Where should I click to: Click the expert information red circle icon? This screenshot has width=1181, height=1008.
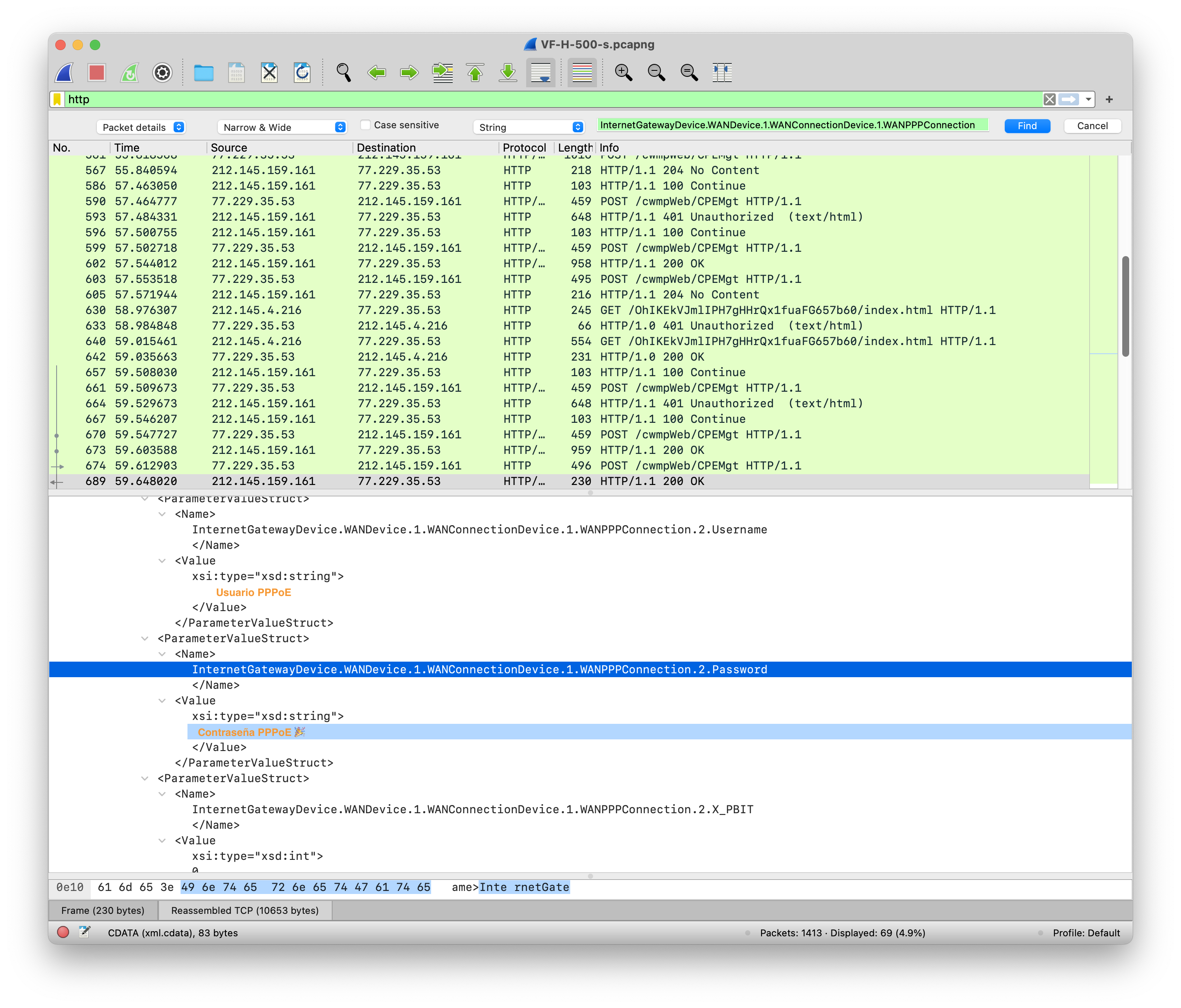63,932
